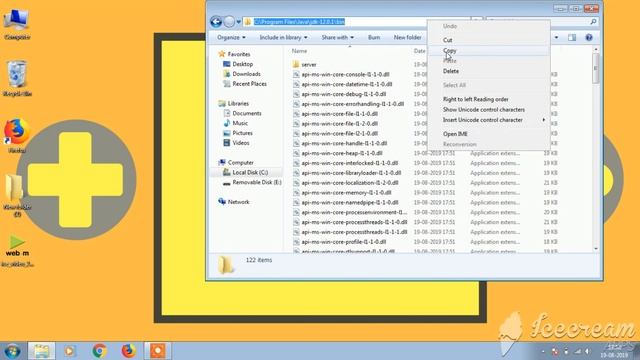Launch Chrome from the taskbar
The width and height of the screenshot is (640, 360).
click(x=99, y=351)
